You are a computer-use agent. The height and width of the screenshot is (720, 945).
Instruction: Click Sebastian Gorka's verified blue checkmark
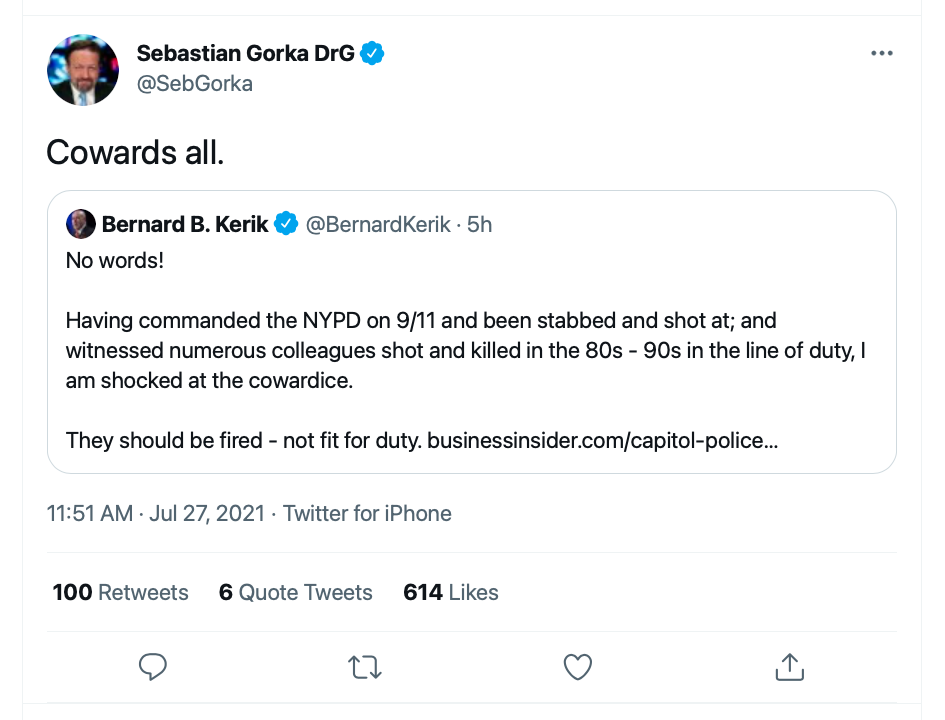click(x=371, y=53)
